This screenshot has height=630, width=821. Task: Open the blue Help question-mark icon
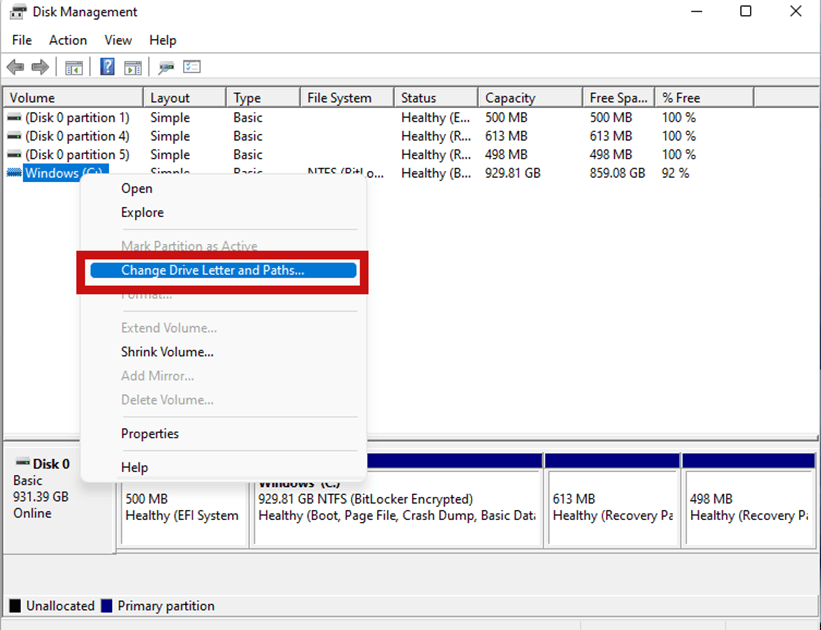pos(107,67)
